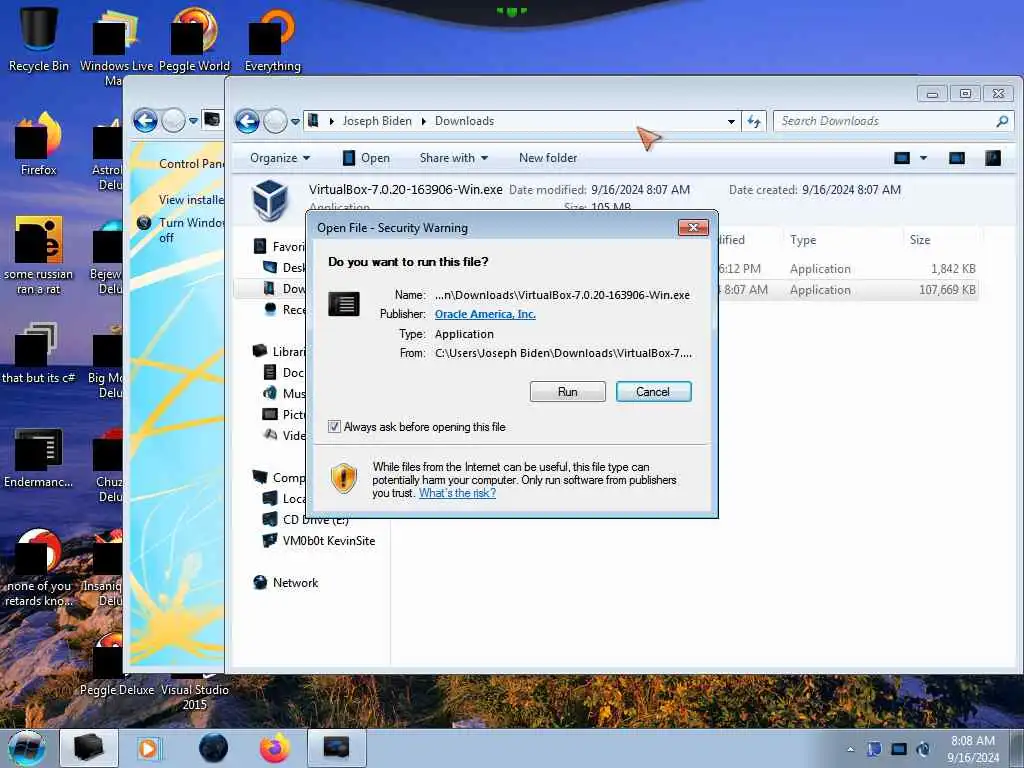The image size is (1024, 768).
Task: Open the Firefox desktop shortcut
Action: point(39,144)
